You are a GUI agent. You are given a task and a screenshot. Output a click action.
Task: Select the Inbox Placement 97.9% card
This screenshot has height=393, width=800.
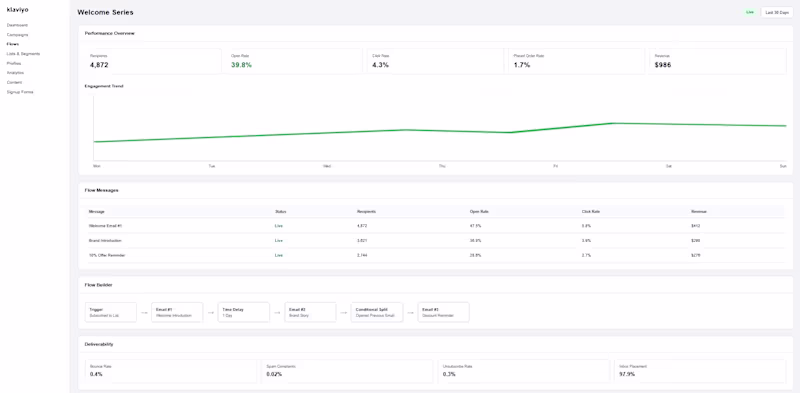coord(701,371)
